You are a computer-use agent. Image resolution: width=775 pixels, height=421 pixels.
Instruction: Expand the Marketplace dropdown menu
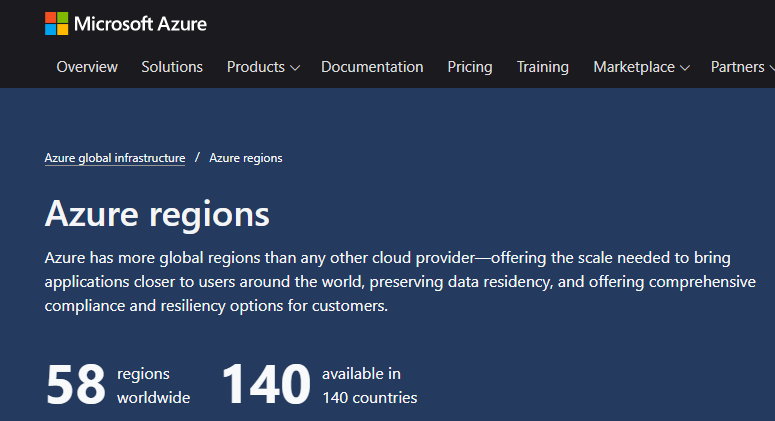pos(641,67)
